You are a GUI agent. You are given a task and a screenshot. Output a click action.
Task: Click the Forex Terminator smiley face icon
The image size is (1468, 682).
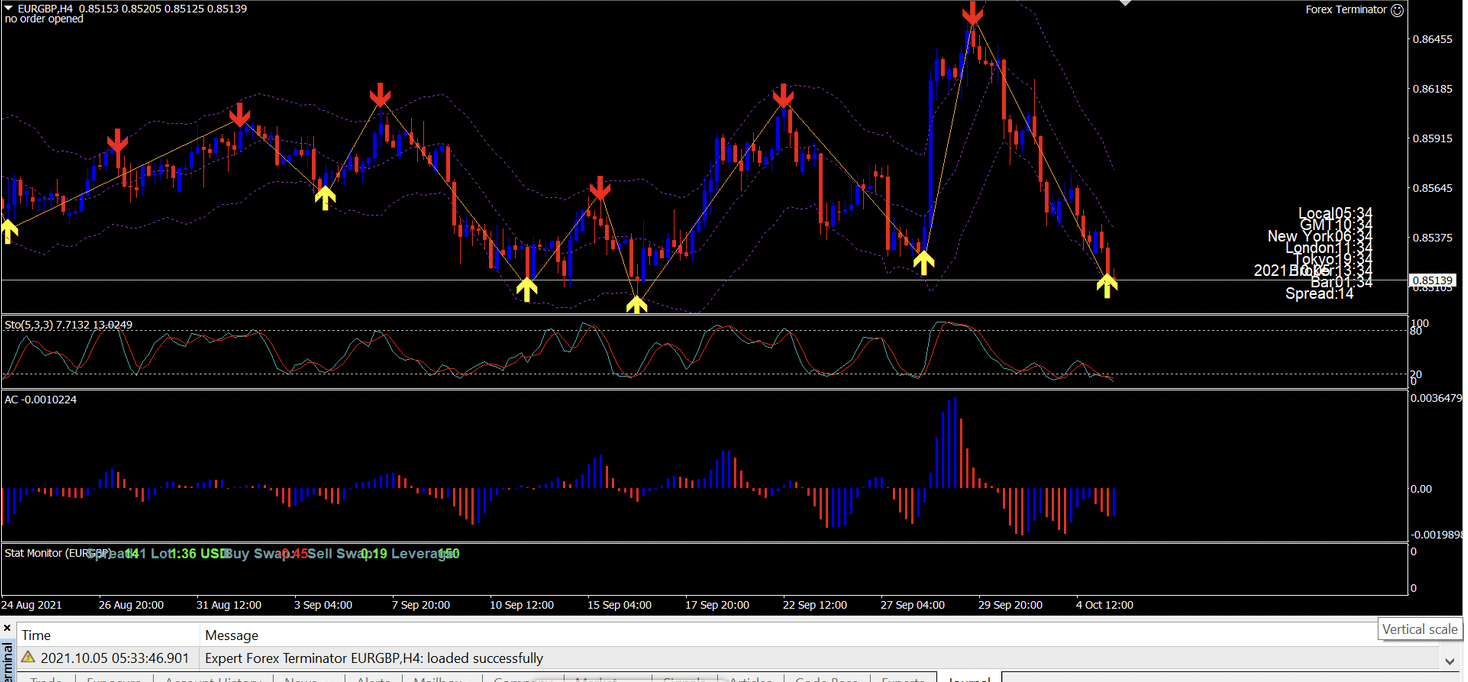click(1397, 10)
